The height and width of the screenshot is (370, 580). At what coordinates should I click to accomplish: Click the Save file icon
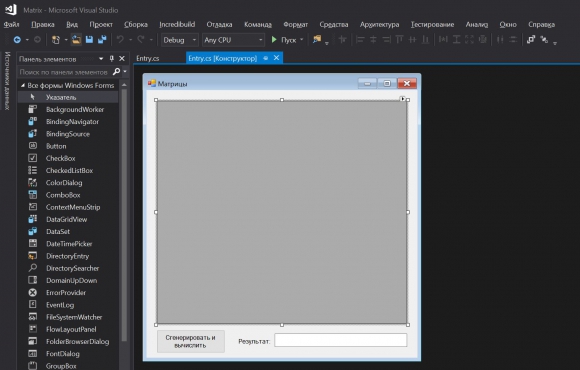click(89, 39)
